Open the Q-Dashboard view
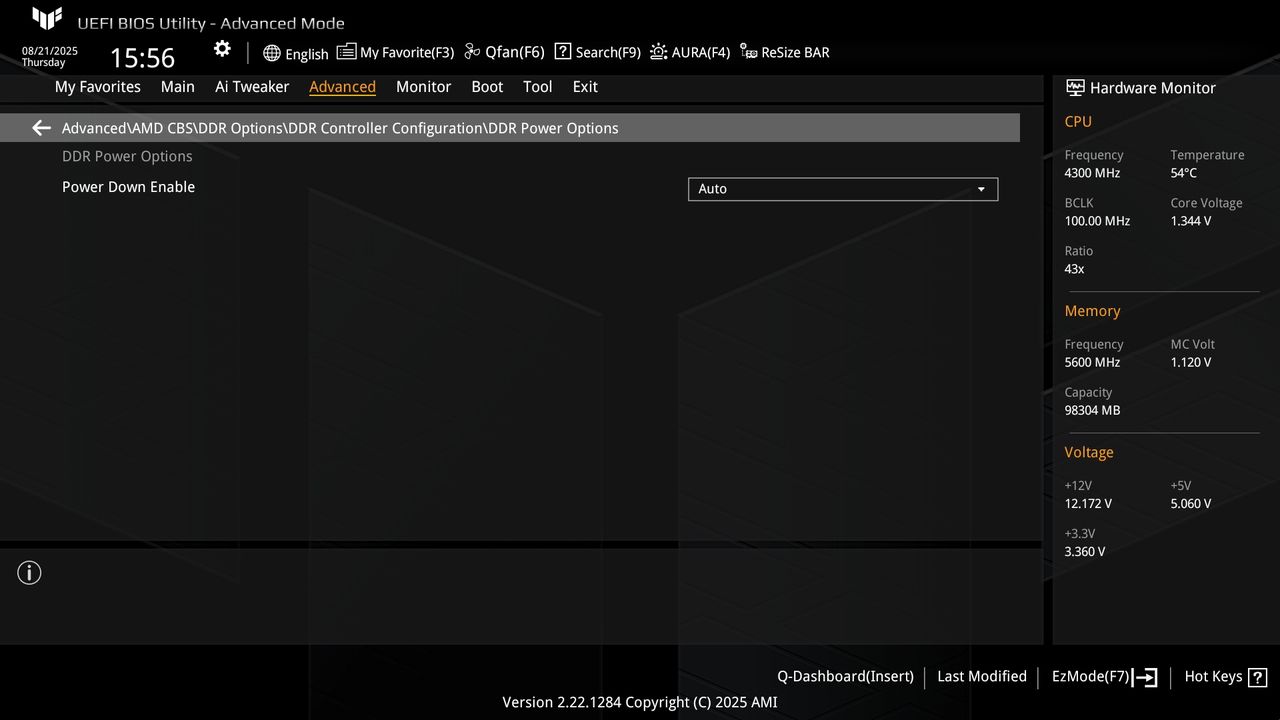1280x720 pixels. 845,676
